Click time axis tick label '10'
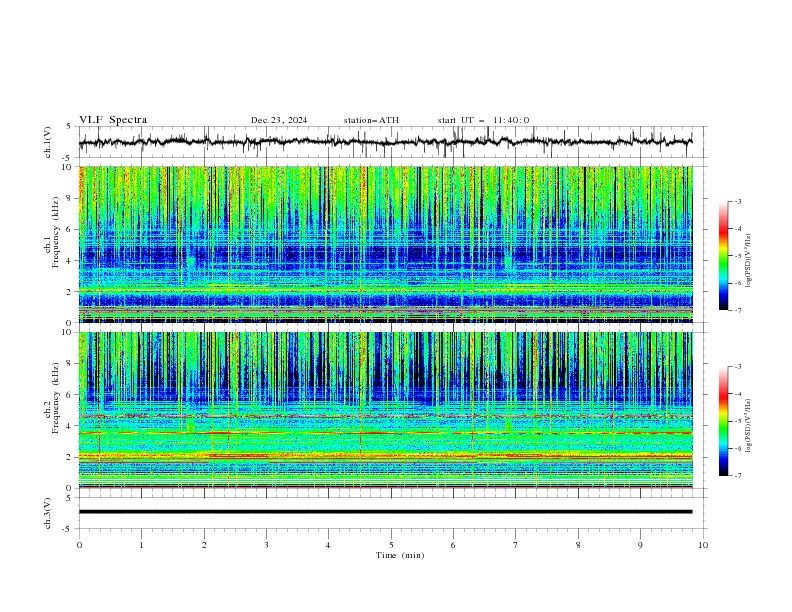 pos(703,545)
